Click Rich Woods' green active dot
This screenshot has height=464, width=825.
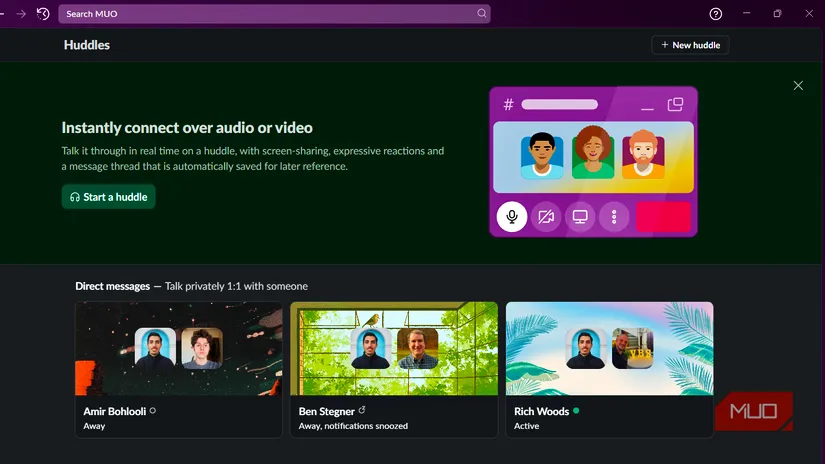pos(576,411)
